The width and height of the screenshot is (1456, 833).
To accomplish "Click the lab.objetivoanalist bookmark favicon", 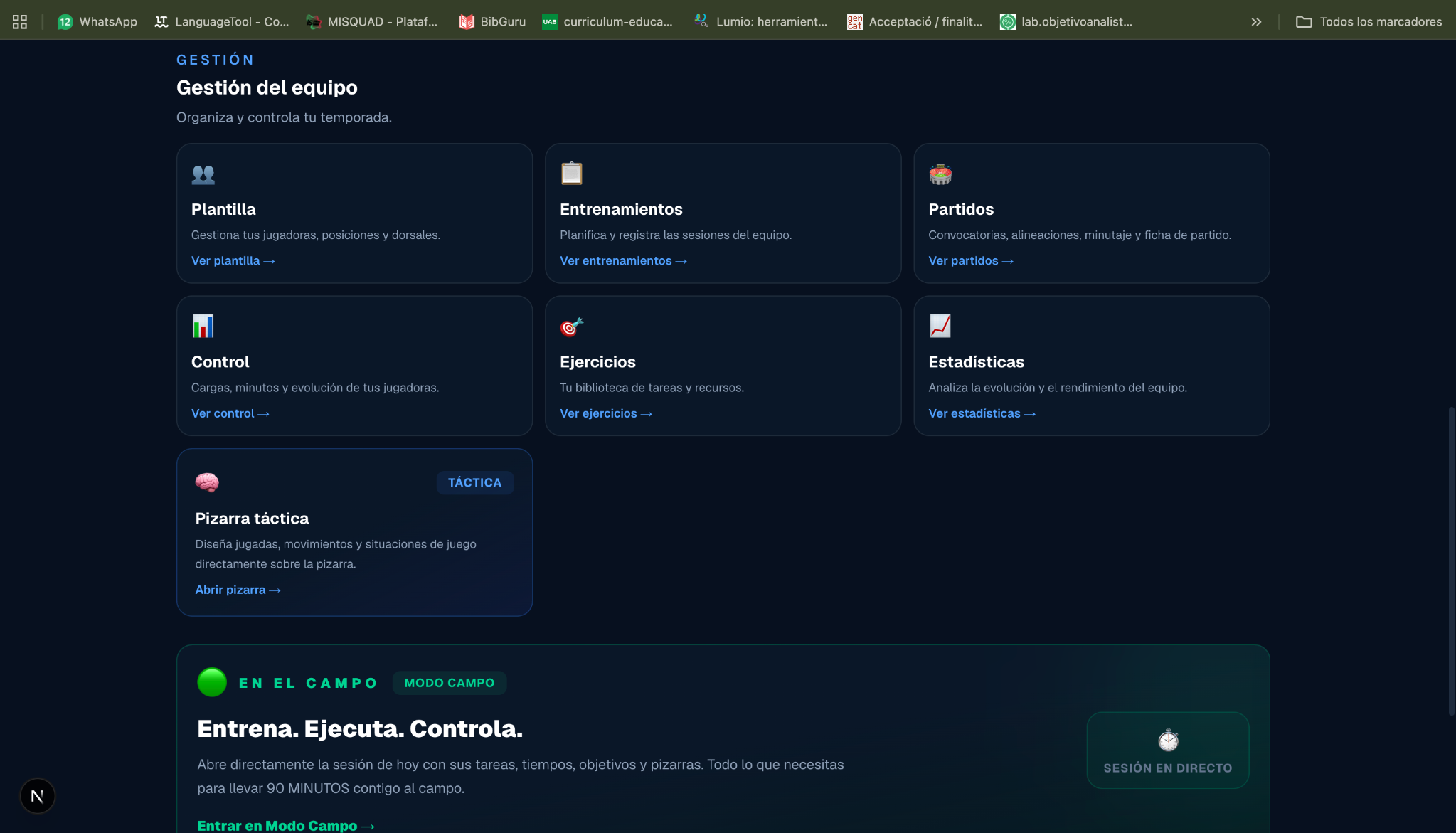I will point(1008,21).
